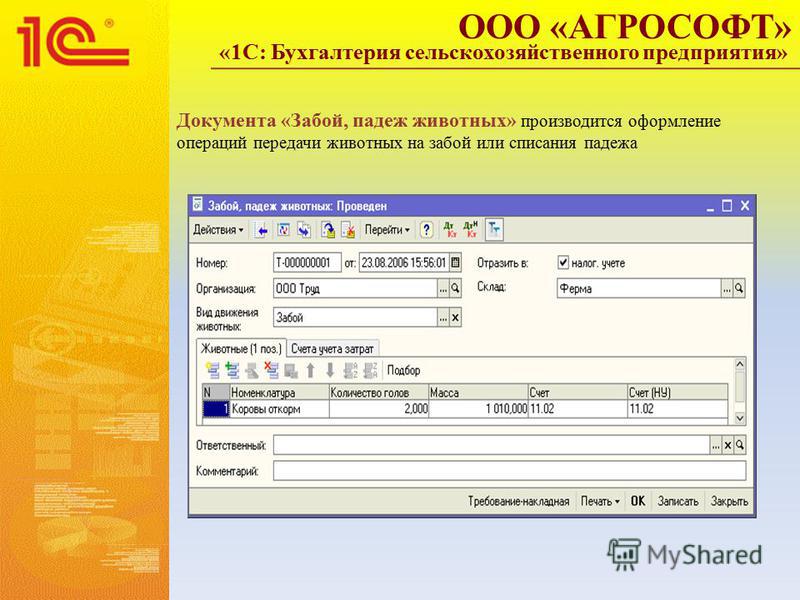Open Склад selection via ellipsis button
The height and width of the screenshot is (600, 800).
click(x=727, y=289)
